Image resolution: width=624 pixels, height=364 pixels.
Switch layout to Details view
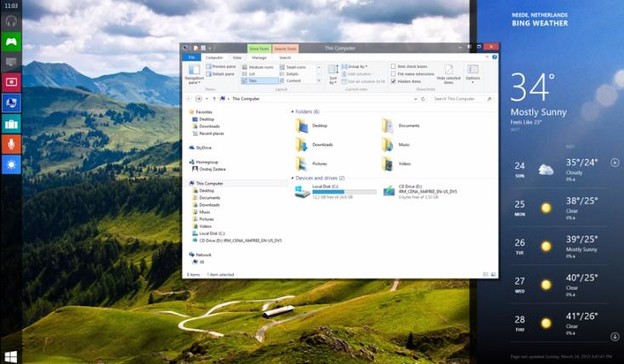[x=289, y=74]
